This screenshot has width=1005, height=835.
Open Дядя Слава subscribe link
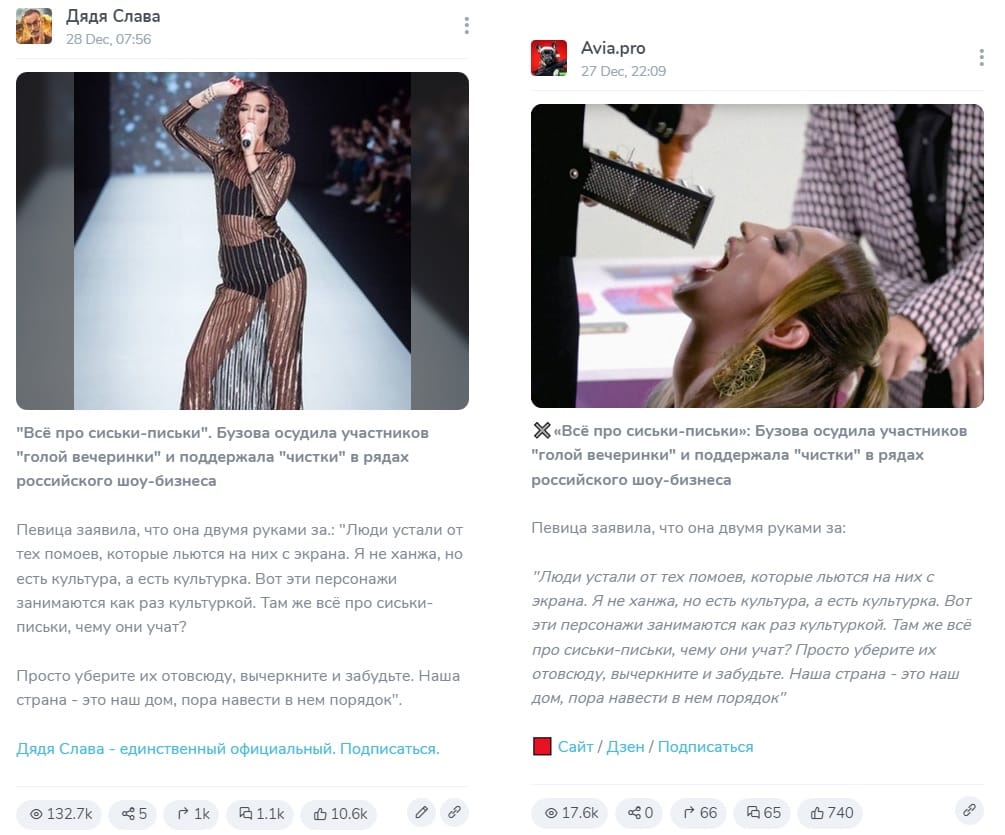[228, 748]
